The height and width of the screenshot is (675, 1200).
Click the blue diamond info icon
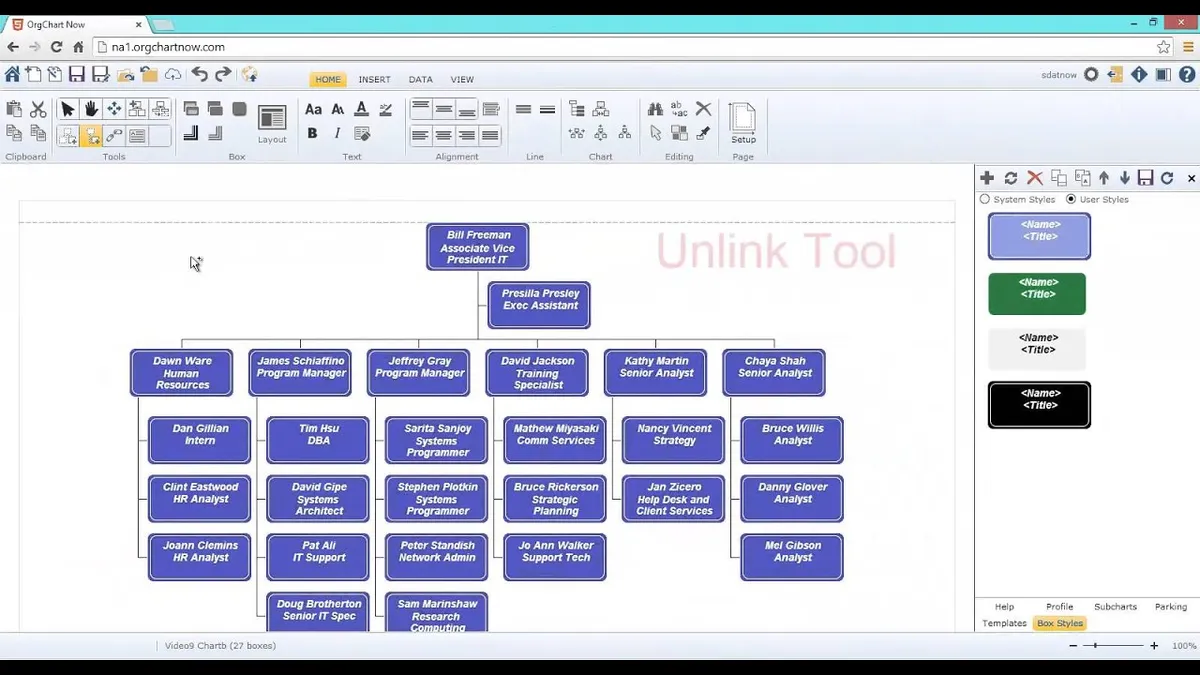(1139, 74)
